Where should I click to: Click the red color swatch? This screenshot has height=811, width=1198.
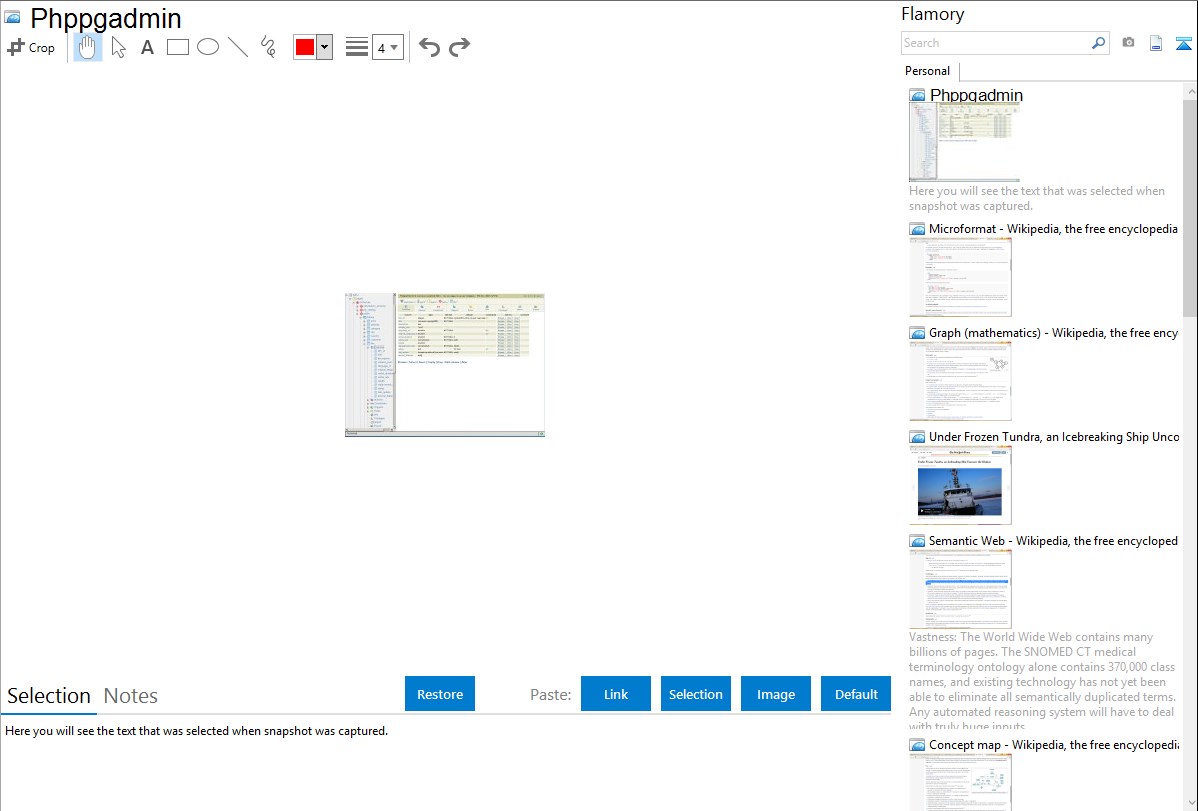(304, 47)
